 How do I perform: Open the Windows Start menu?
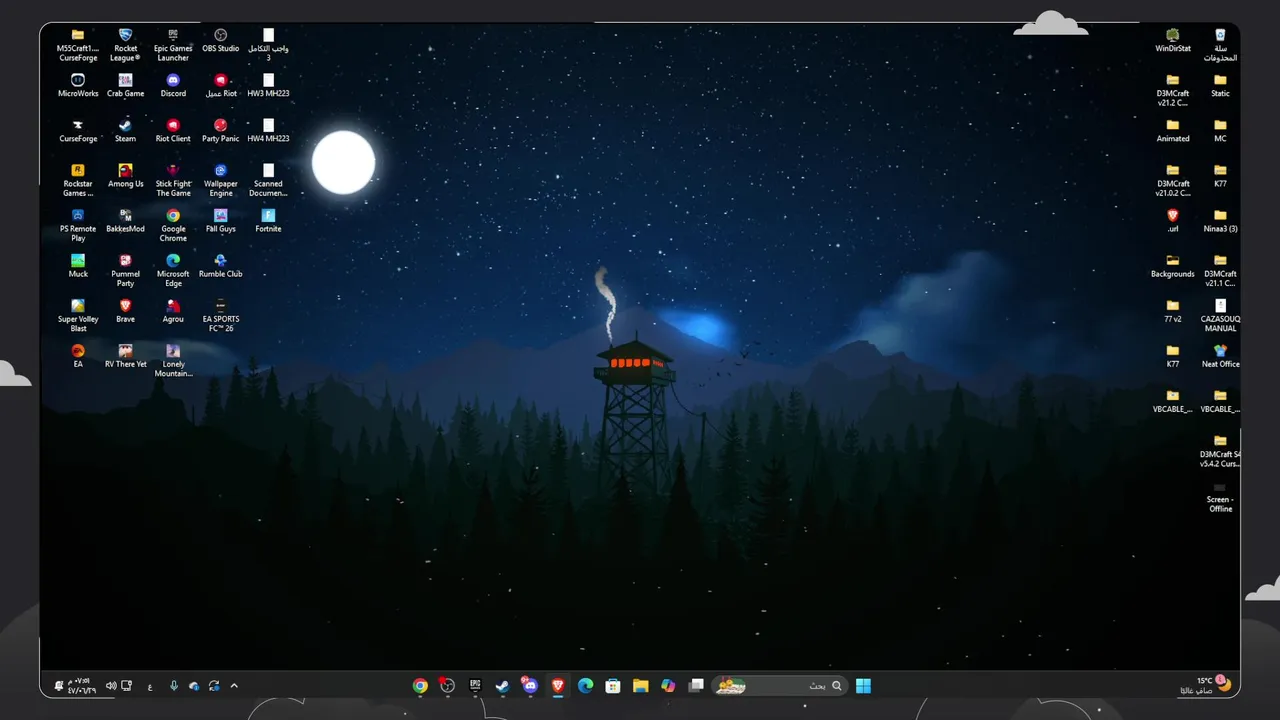click(x=863, y=686)
